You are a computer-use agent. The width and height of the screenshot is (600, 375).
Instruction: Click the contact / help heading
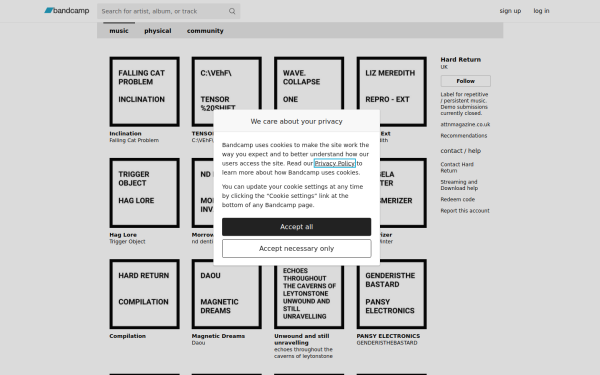coord(460,151)
